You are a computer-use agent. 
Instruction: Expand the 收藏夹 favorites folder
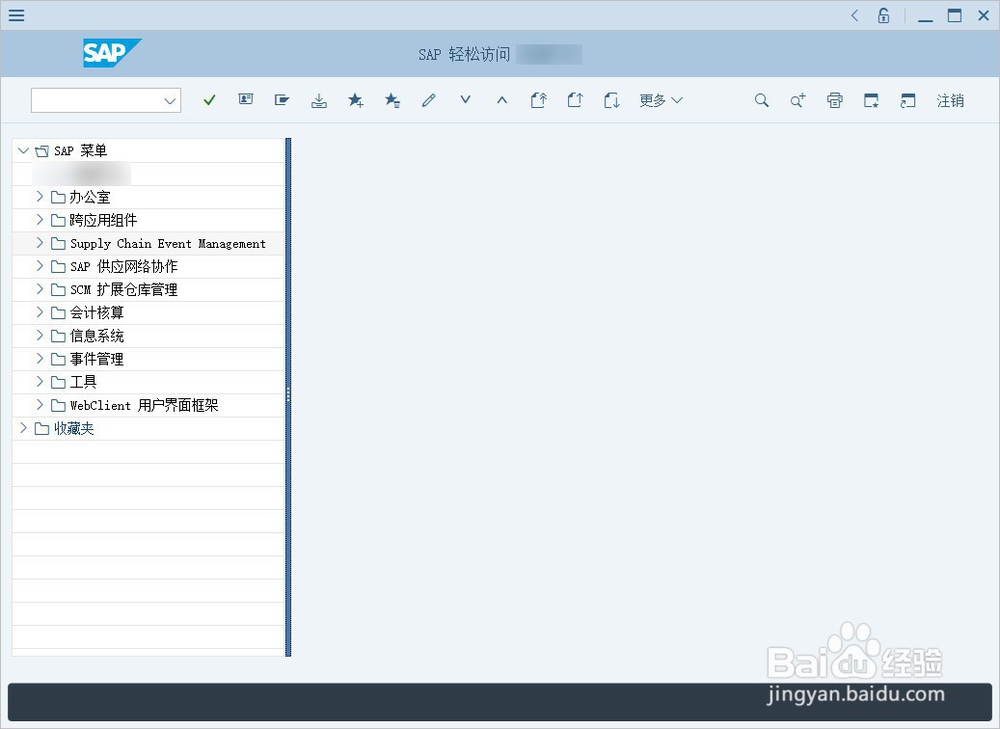click(24, 428)
